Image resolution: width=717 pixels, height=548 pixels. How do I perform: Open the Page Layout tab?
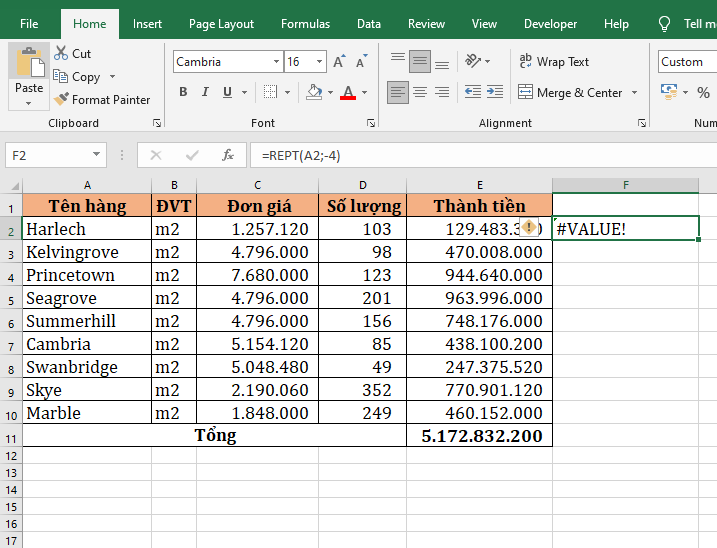(221, 24)
